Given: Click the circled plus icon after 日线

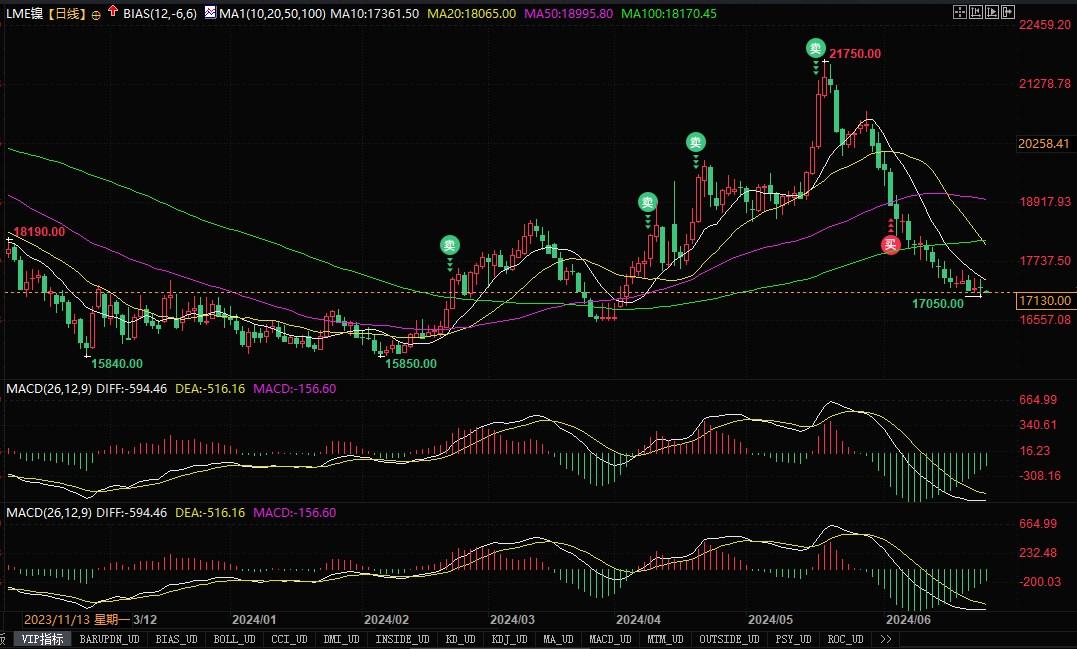Looking at the screenshot, I should coord(96,15).
